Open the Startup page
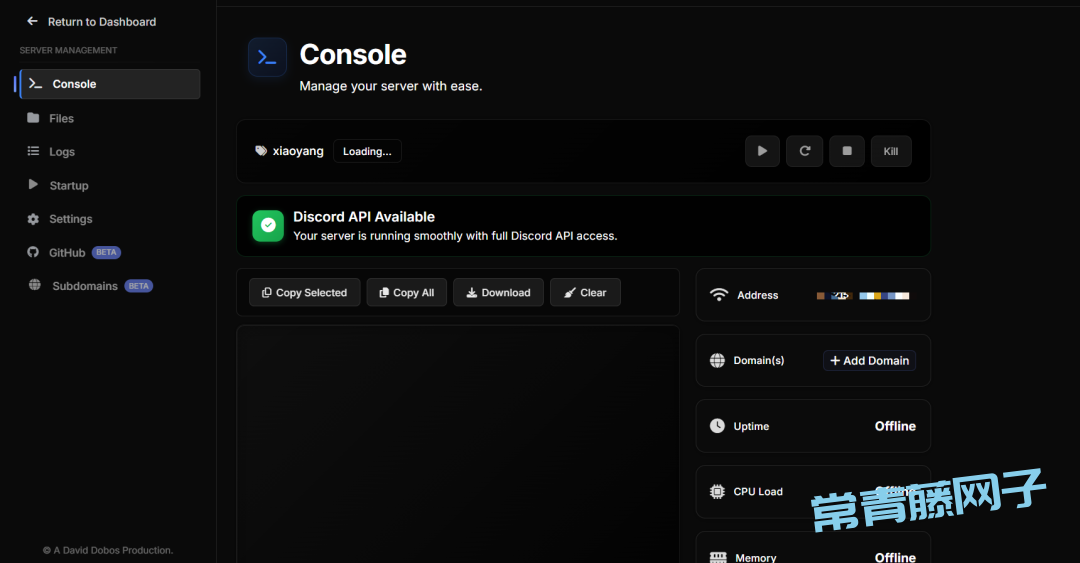Screen dimensions: 1080x563 coord(68,185)
